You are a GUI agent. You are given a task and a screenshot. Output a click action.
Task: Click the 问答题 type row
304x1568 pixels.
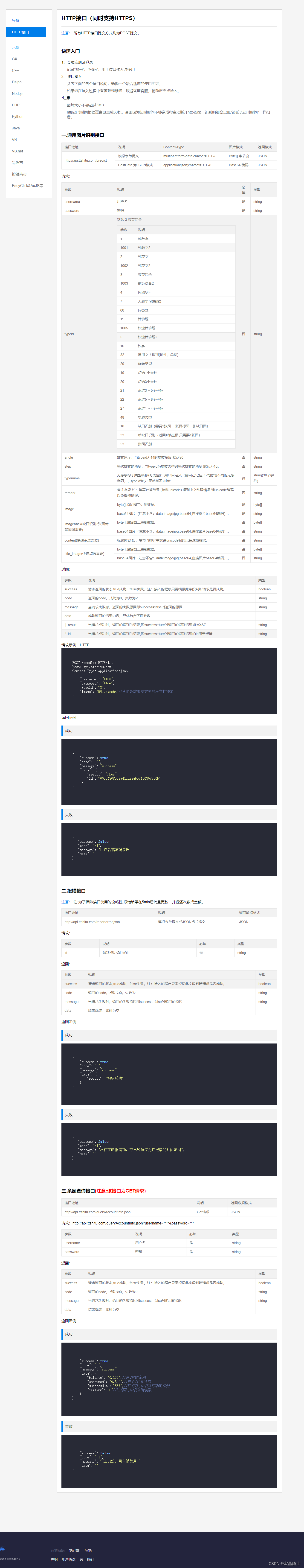coord(176,310)
